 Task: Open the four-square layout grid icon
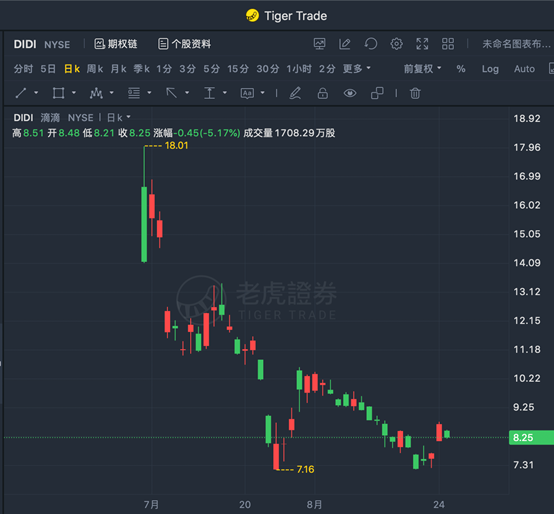click(x=448, y=44)
